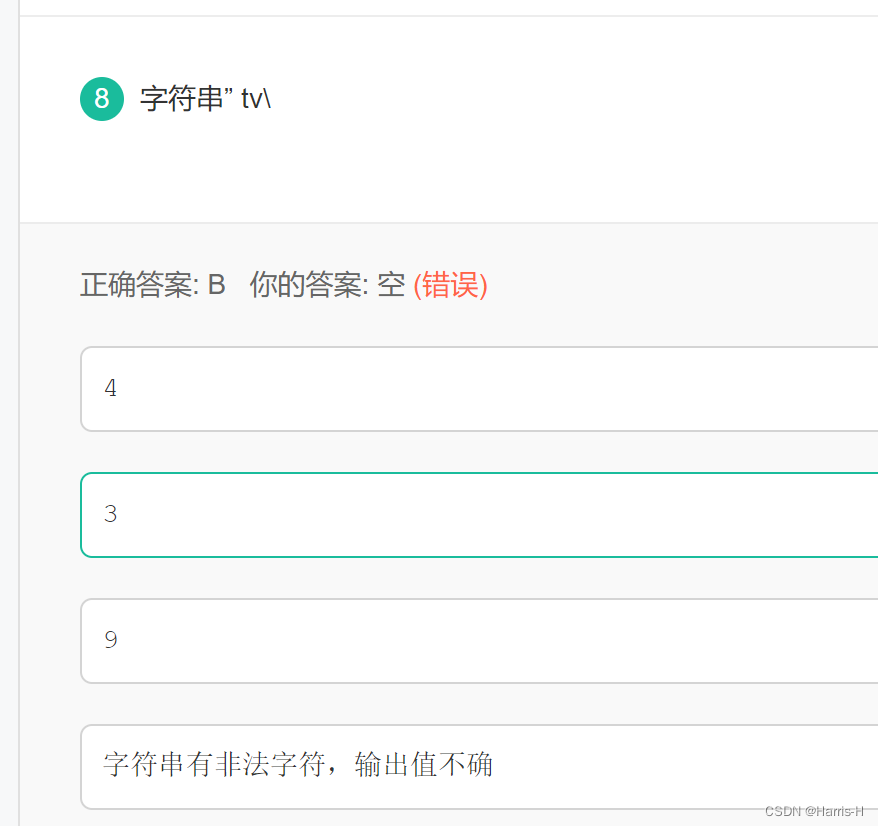Click the @Harris-H author watermark
The image size is (878, 826).
coord(835,811)
